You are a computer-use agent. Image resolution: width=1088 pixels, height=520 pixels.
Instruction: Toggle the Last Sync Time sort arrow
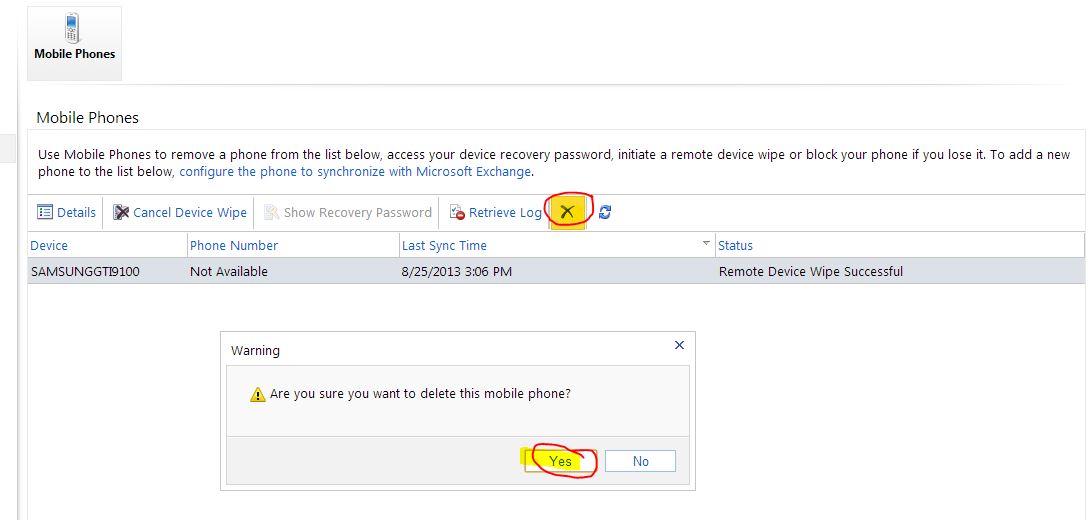point(706,243)
